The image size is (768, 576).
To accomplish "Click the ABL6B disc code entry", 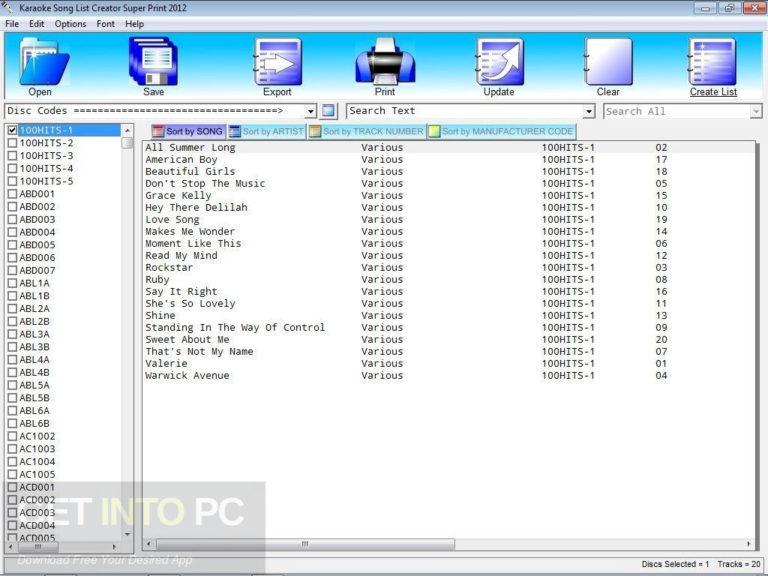I will click(x=34, y=423).
